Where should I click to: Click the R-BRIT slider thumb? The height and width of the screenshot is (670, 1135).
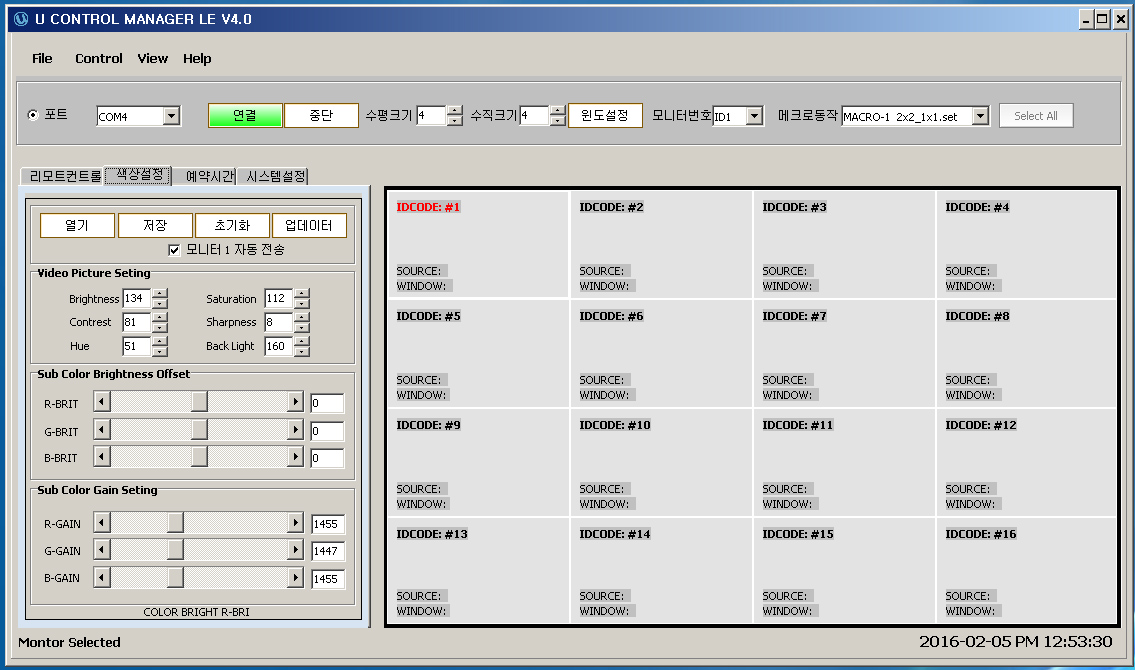pyautogui.click(x=199, y=402)
